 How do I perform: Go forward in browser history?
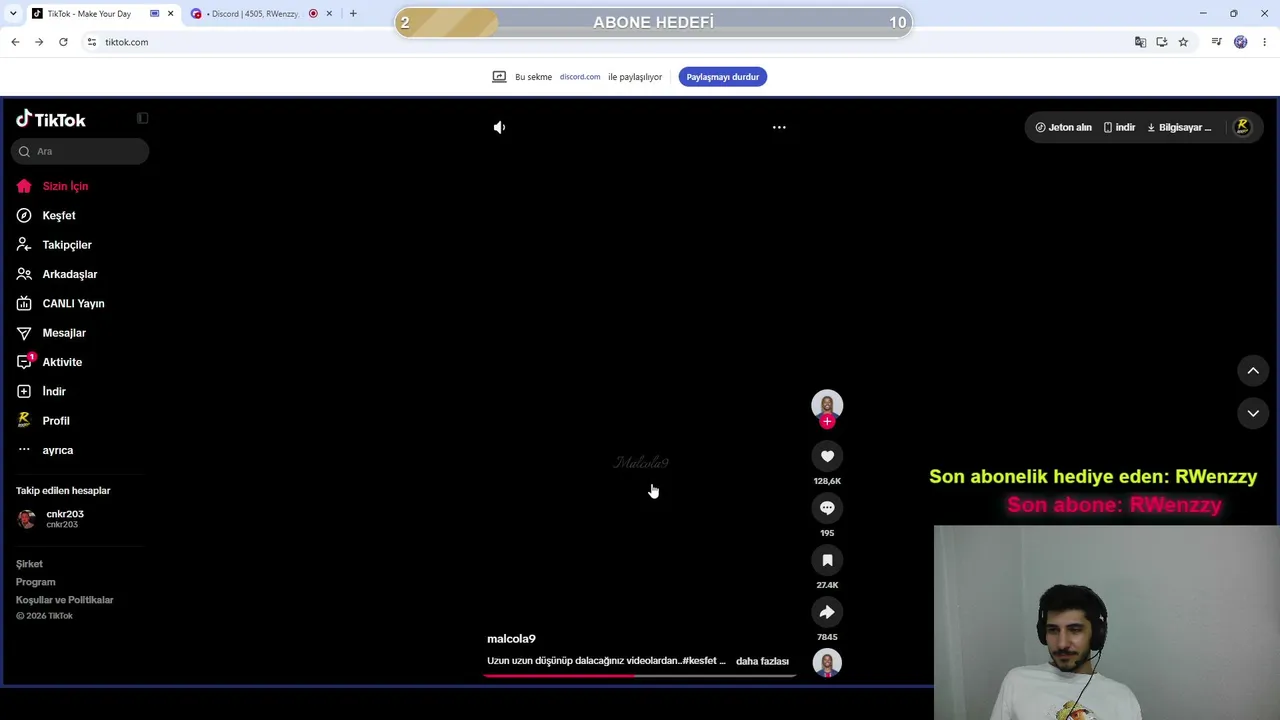point(39,42)
